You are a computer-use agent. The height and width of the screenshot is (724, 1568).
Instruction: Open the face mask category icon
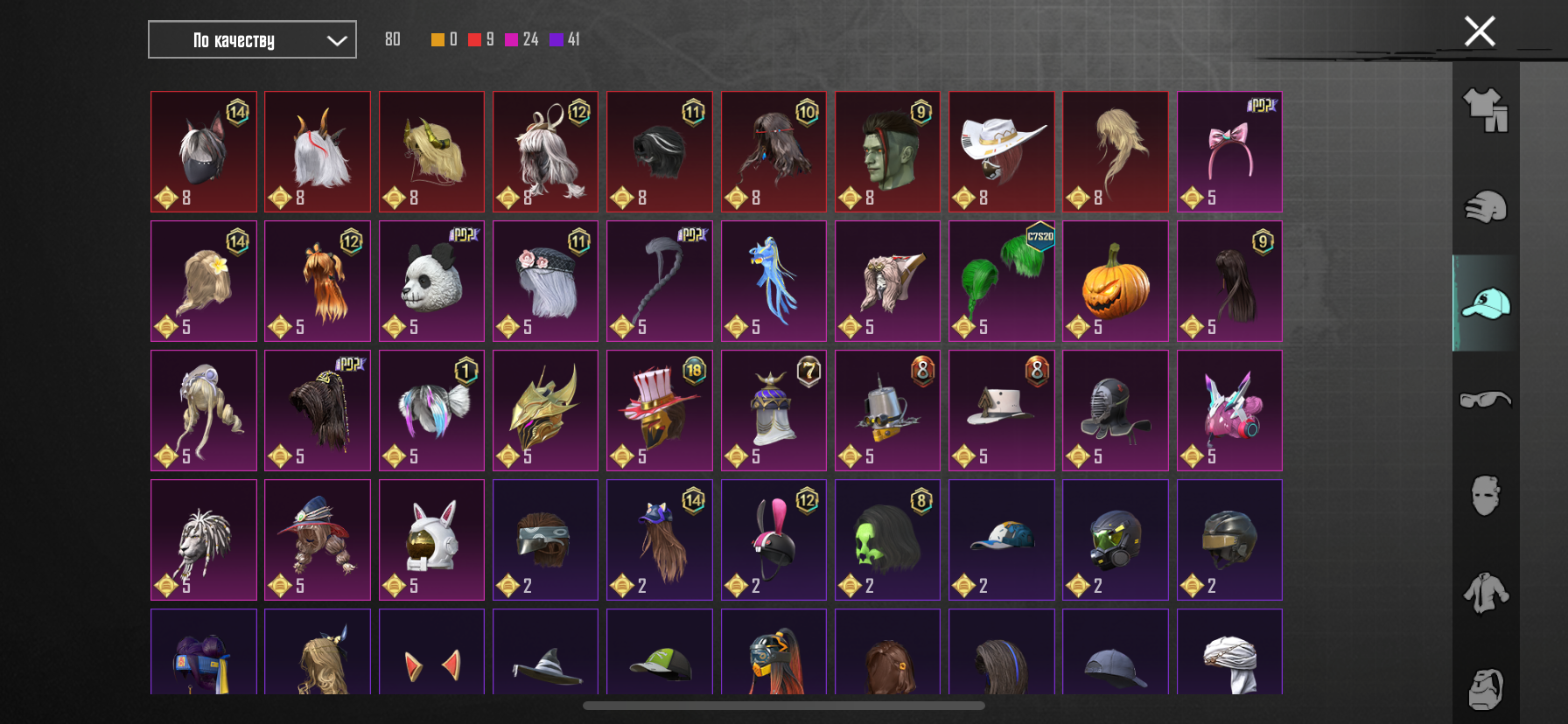click(x=1486, y=496)
